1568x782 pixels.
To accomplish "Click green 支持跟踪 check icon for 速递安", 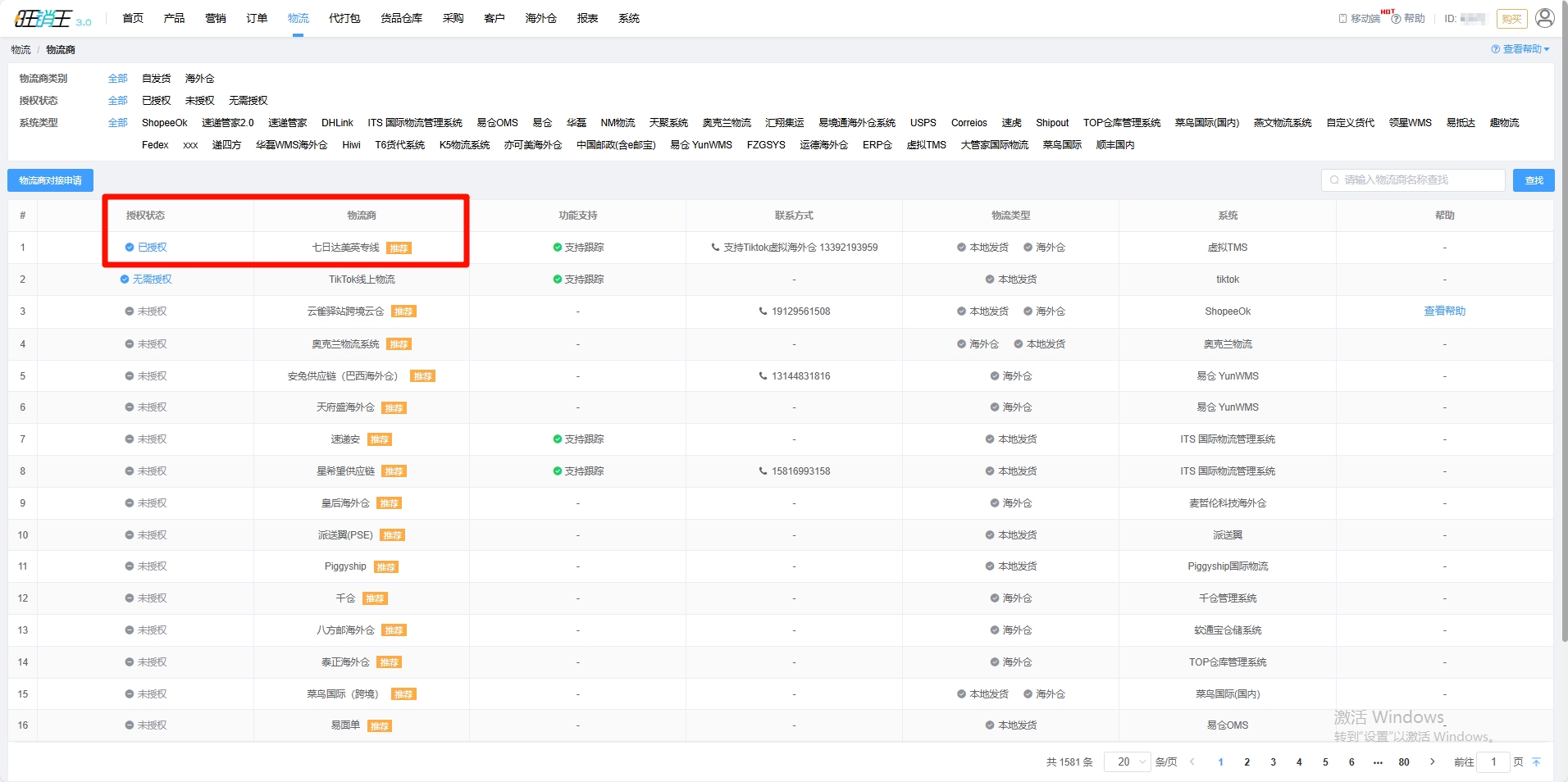I will (x=557, y=439).
